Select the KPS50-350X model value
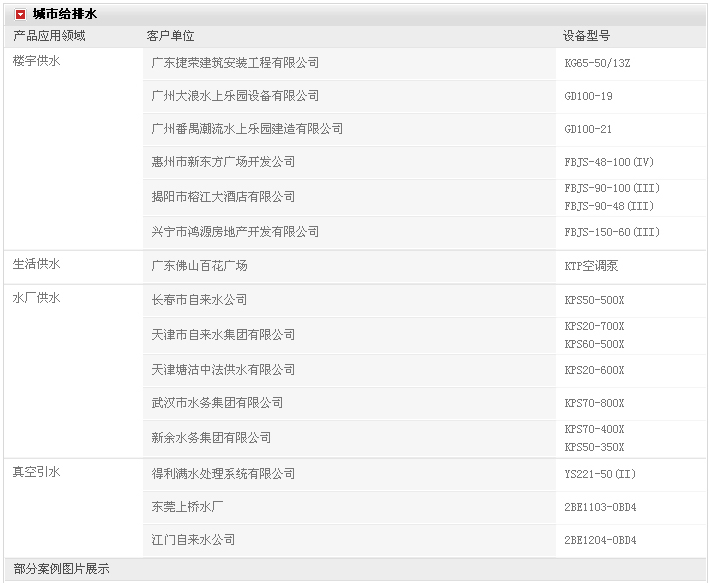Image resolution: width=710 pixels, height=583 pixels. 594,447
